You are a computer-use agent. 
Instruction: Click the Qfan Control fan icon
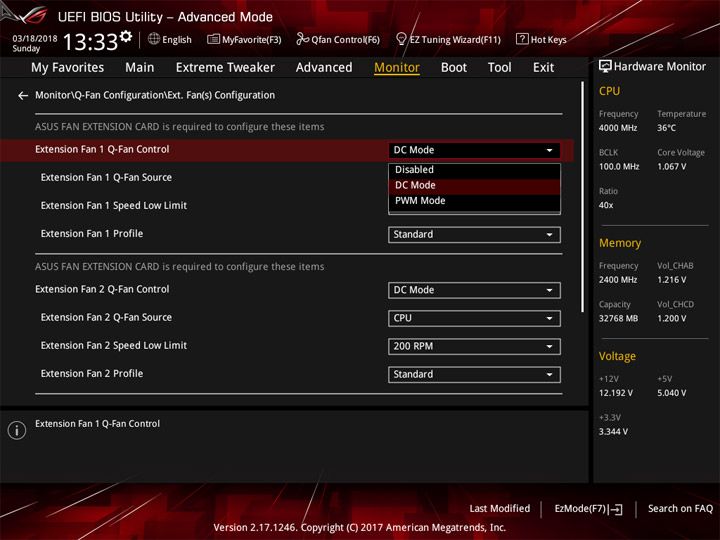point(302,39)
